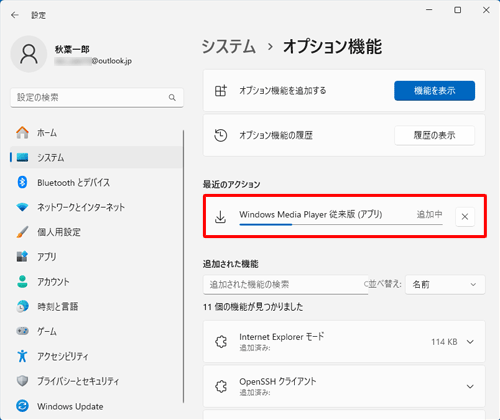Open the 並べ替え 名前 sort dropdown
500x420 pixels.
click(445, 284)
